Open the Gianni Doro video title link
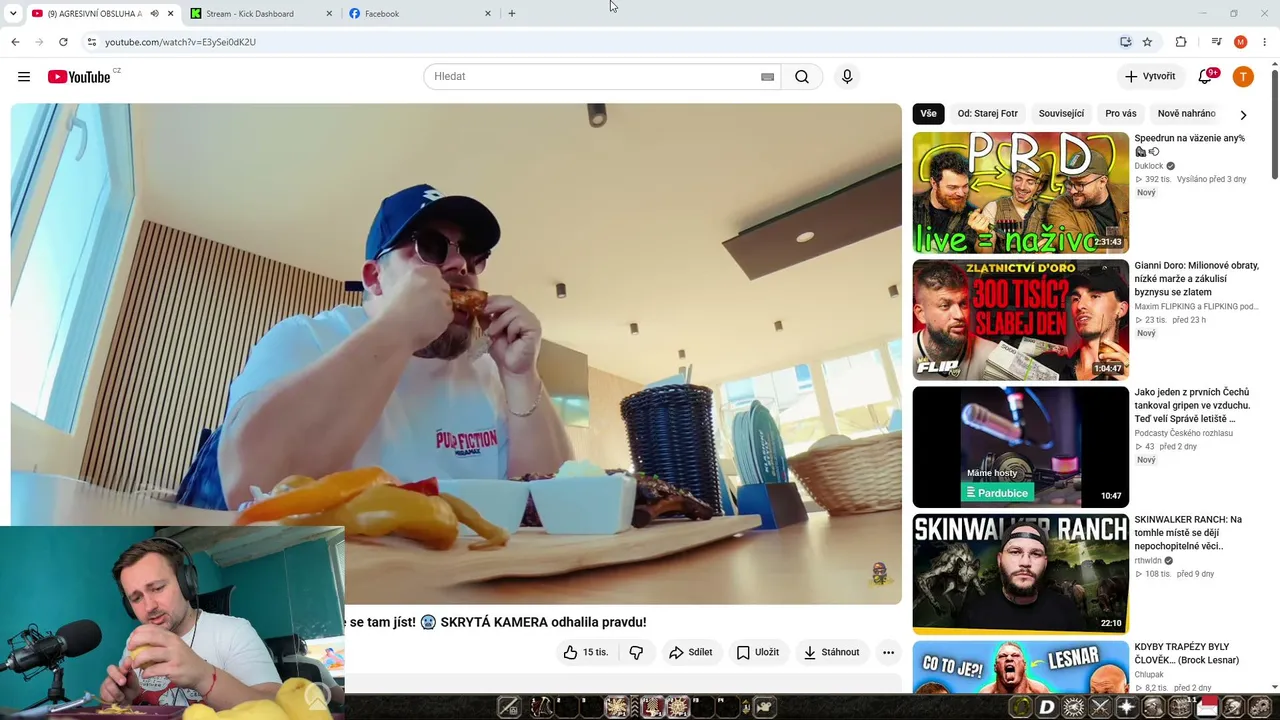1280x720 pixels. (x=1196, y=279)
